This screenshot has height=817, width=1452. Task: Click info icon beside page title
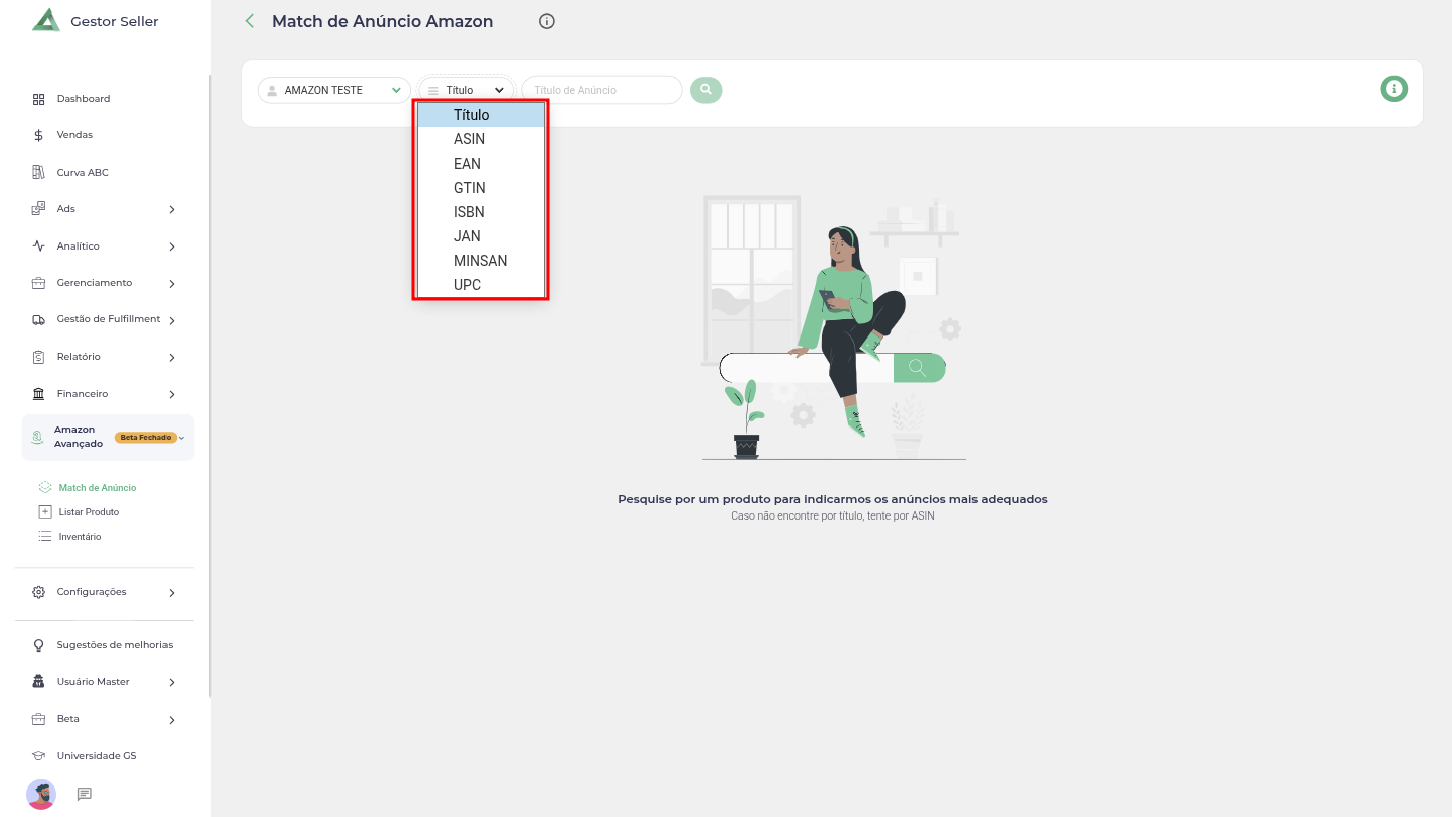(x=547, y=21)
